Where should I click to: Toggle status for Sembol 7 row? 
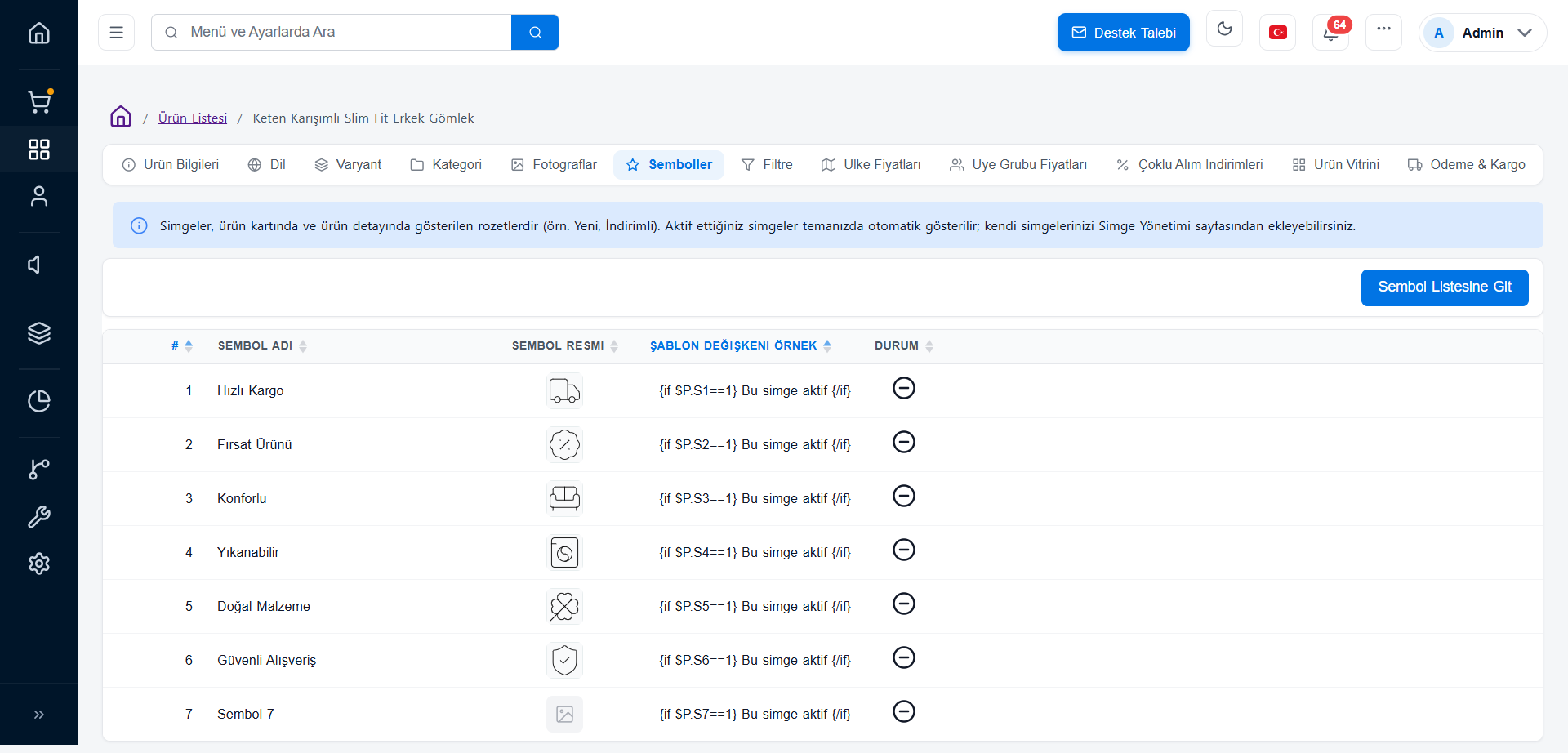click(x=904, y=711)
